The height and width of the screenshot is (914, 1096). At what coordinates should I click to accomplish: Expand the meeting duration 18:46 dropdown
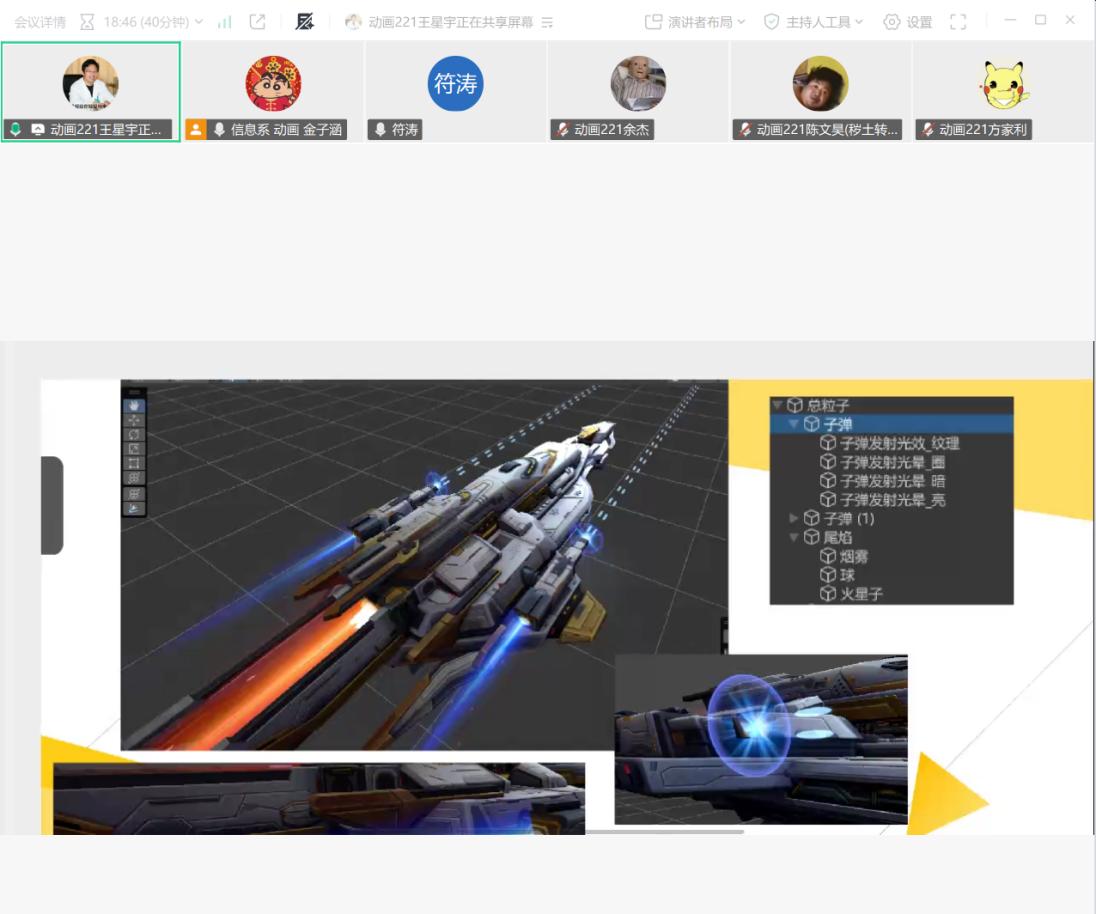(x=153, y=22)
